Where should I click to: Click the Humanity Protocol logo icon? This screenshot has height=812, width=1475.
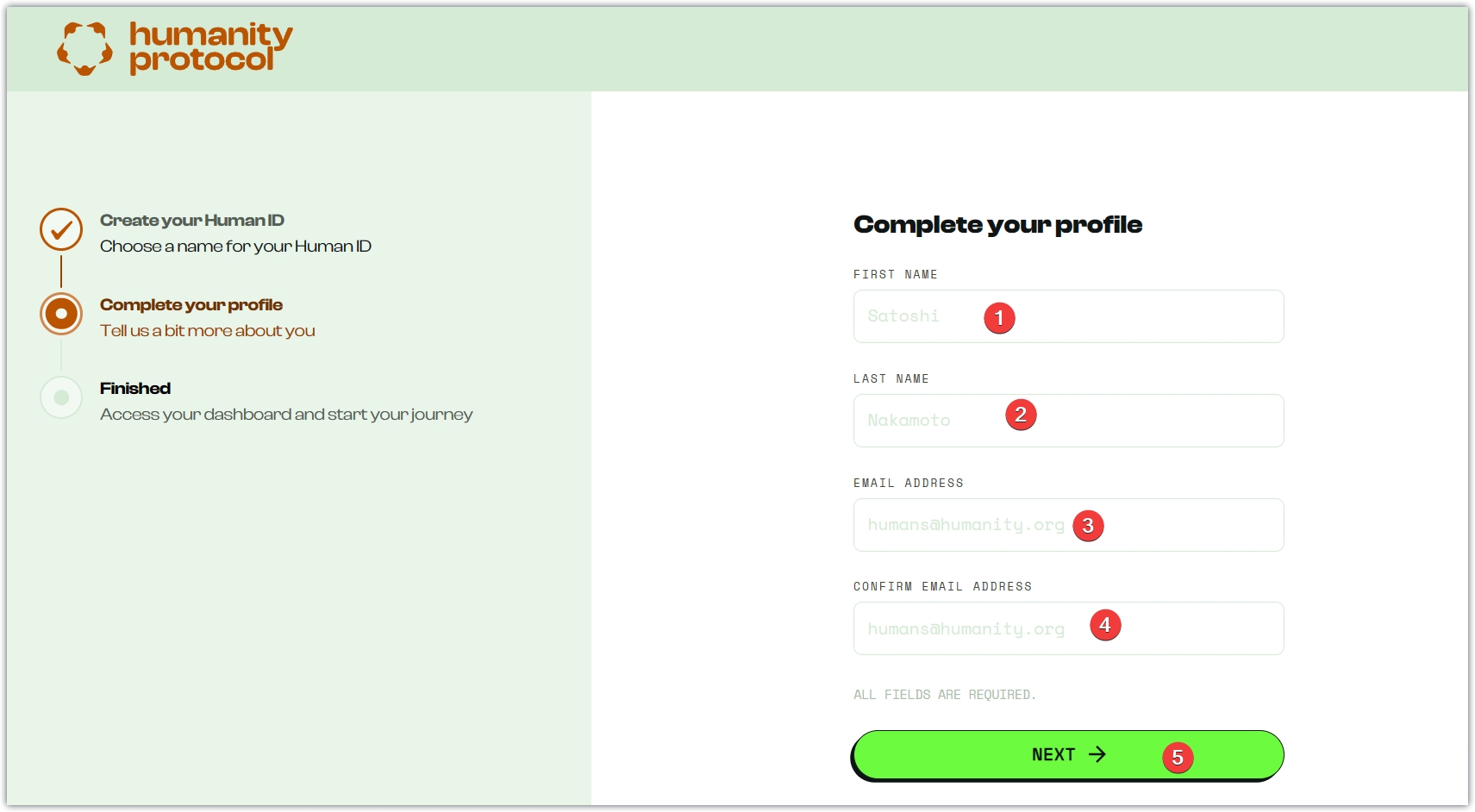click(x=84, y=48)
